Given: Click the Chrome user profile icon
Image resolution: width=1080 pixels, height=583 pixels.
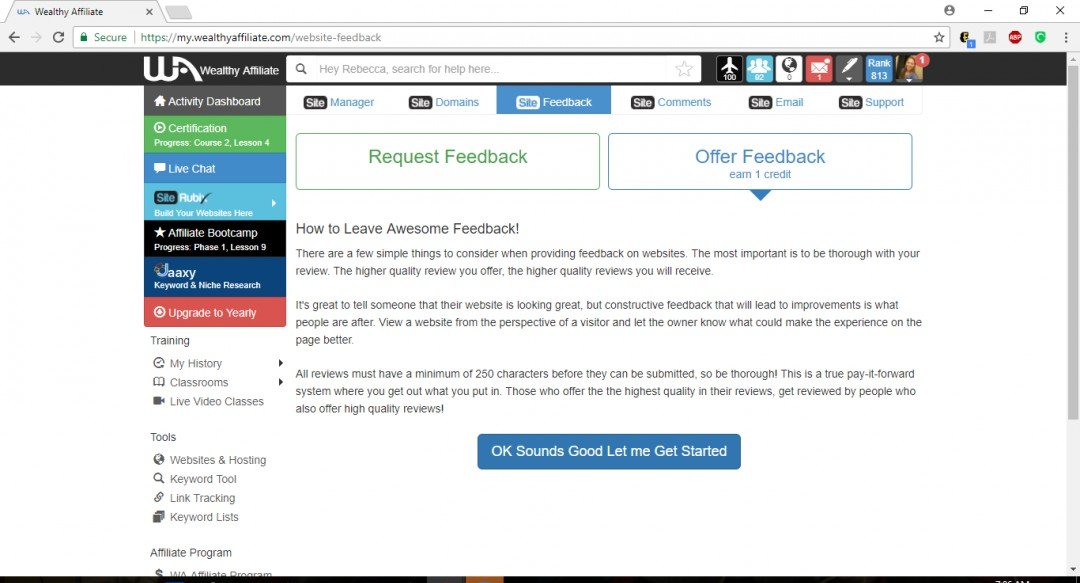Looking at the screenshot, I should (x=949, y=10).
